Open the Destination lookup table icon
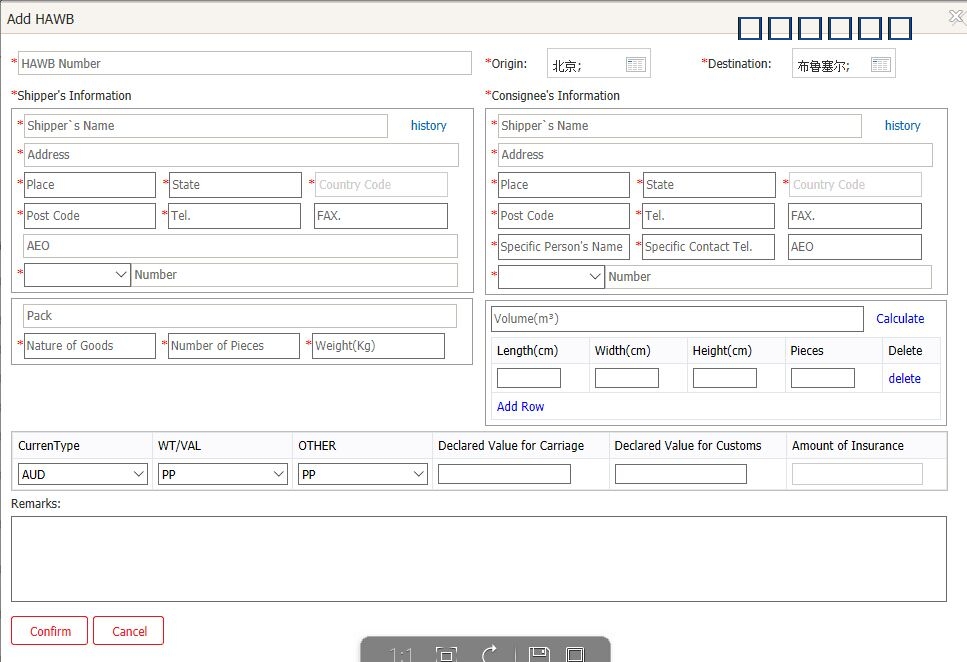This screenshot has width=967, height=662. tap(880, 65)
